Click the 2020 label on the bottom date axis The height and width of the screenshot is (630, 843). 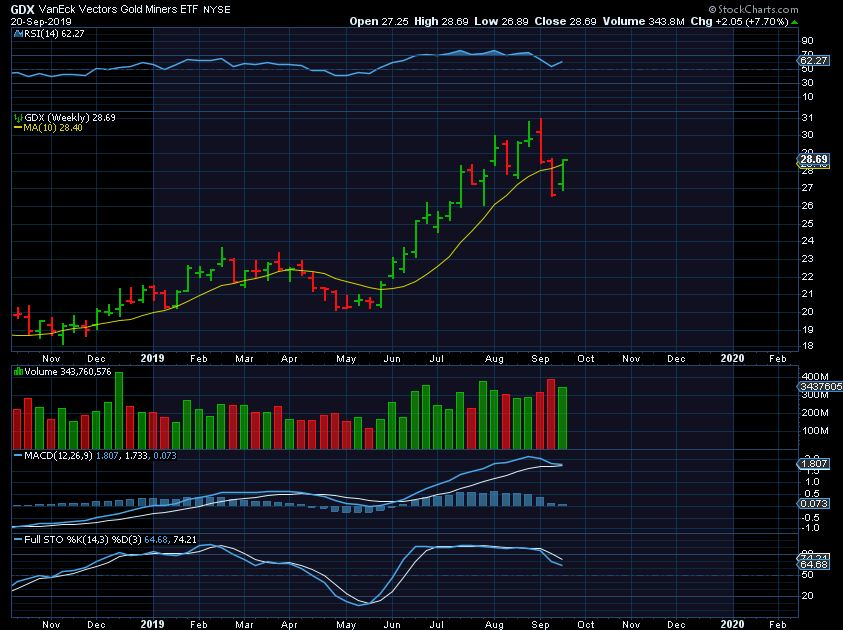point(732,624)
